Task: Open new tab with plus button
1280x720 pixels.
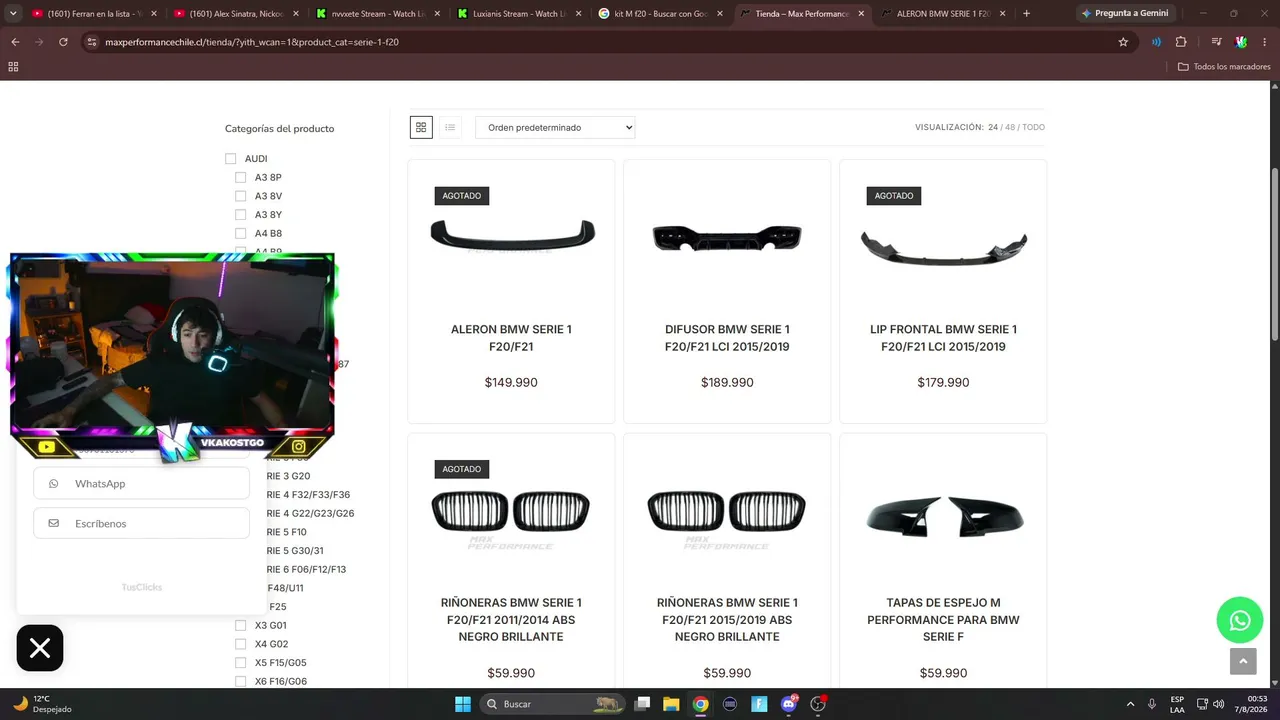Action: [x=1026, y=14]
